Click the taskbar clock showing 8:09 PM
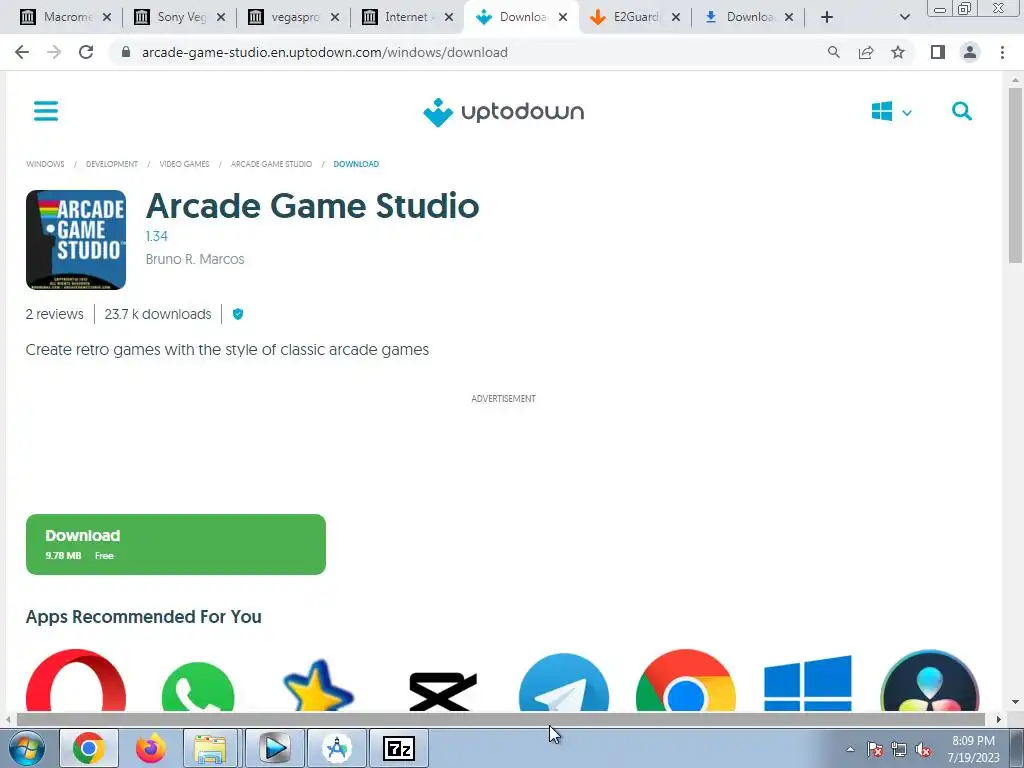1024x768 pixels. [x=973, y=749]
